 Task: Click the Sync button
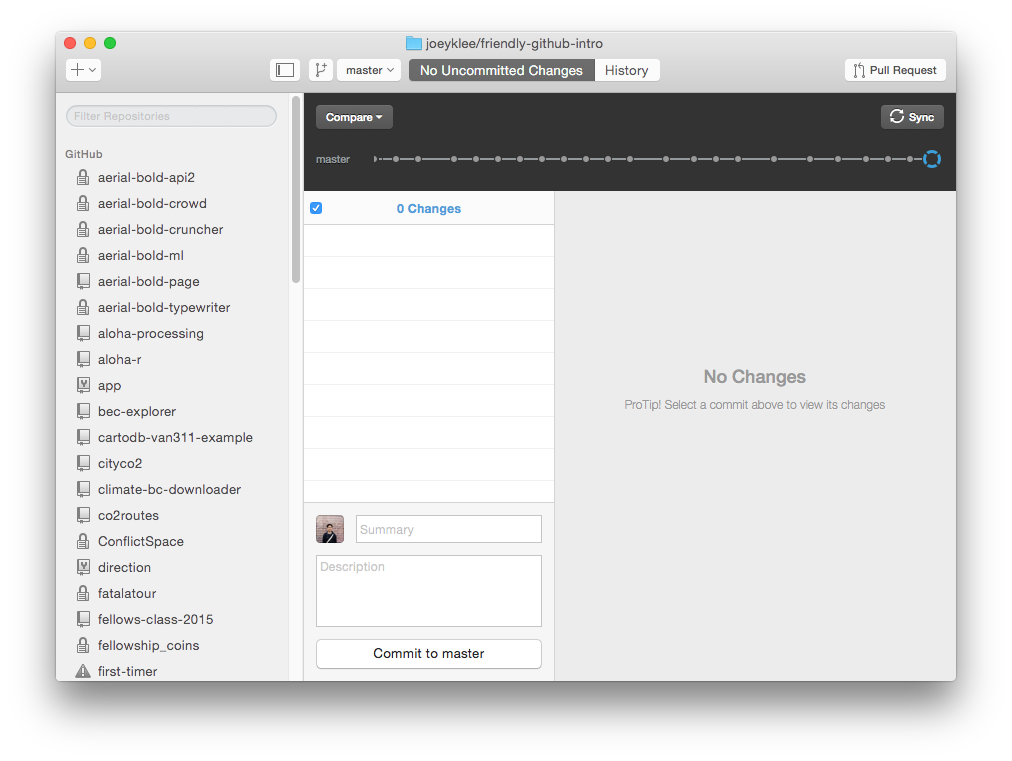[912, 117]
